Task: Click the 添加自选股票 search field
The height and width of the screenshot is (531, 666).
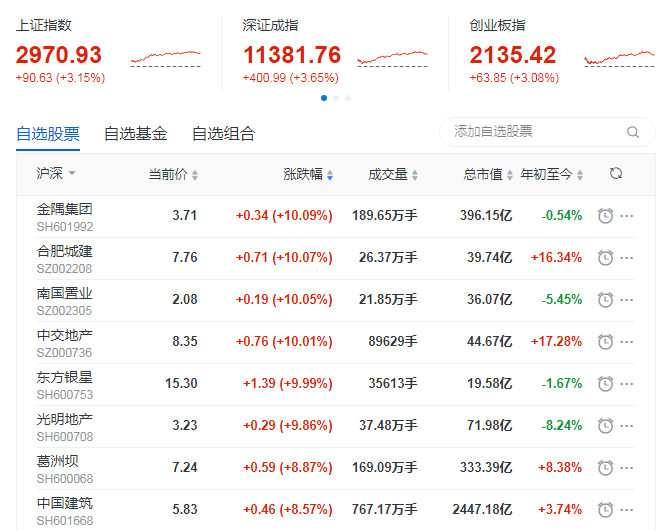Action: point(535,132)
